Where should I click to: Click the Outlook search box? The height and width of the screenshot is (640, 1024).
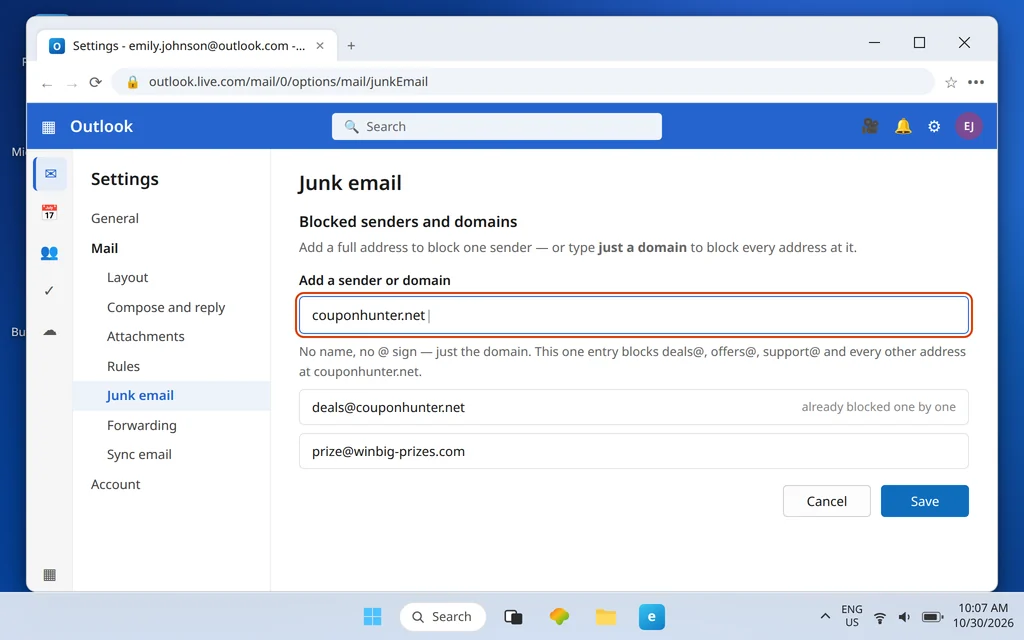496,127
